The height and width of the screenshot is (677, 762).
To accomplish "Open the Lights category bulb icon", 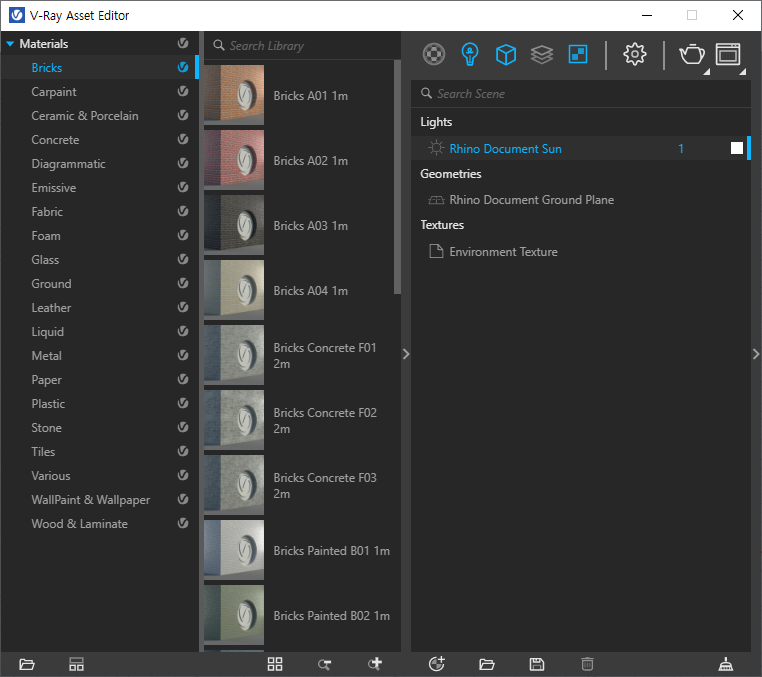I will click(469, 54).
